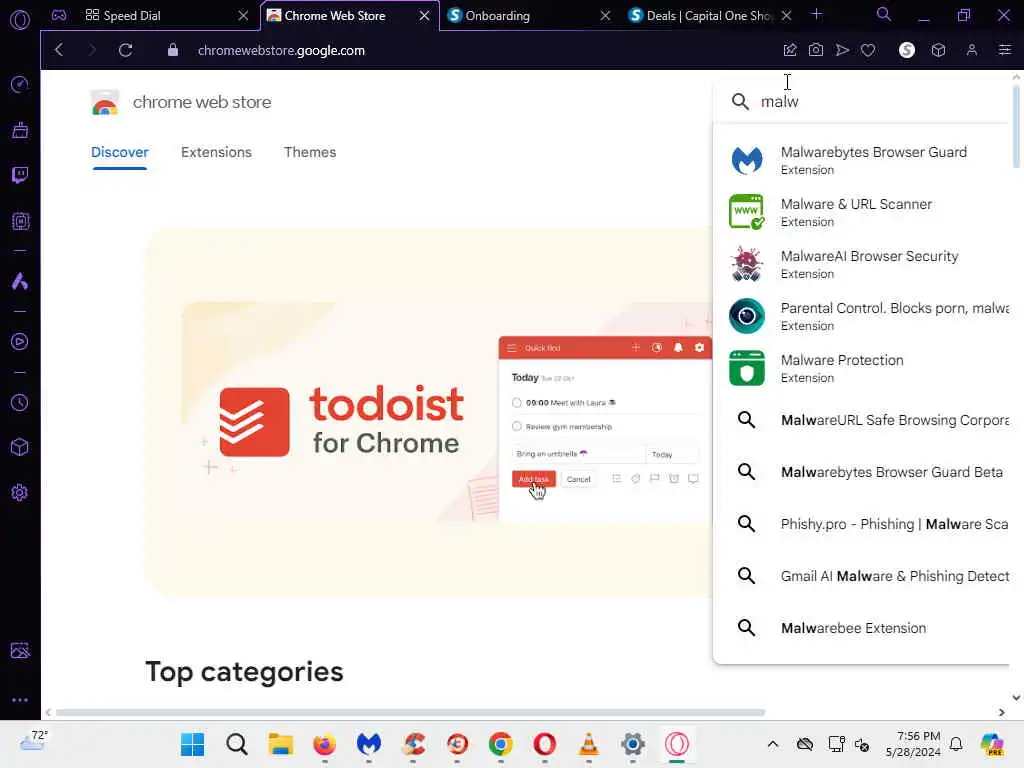Select the Discover tab

120,152
